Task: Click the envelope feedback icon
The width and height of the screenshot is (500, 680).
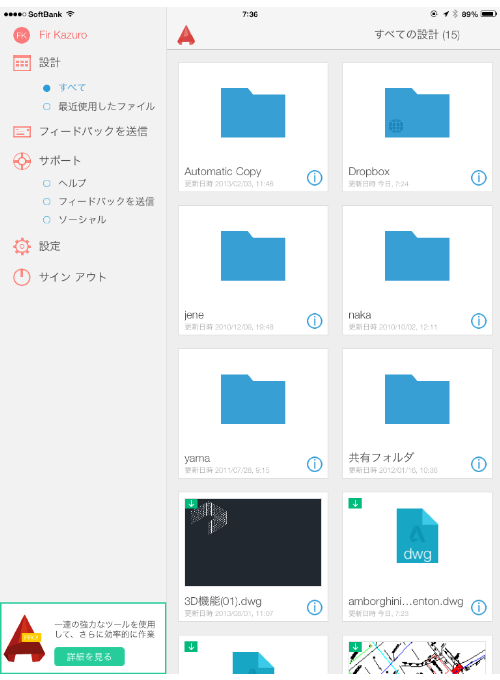Action: [22, 132]
